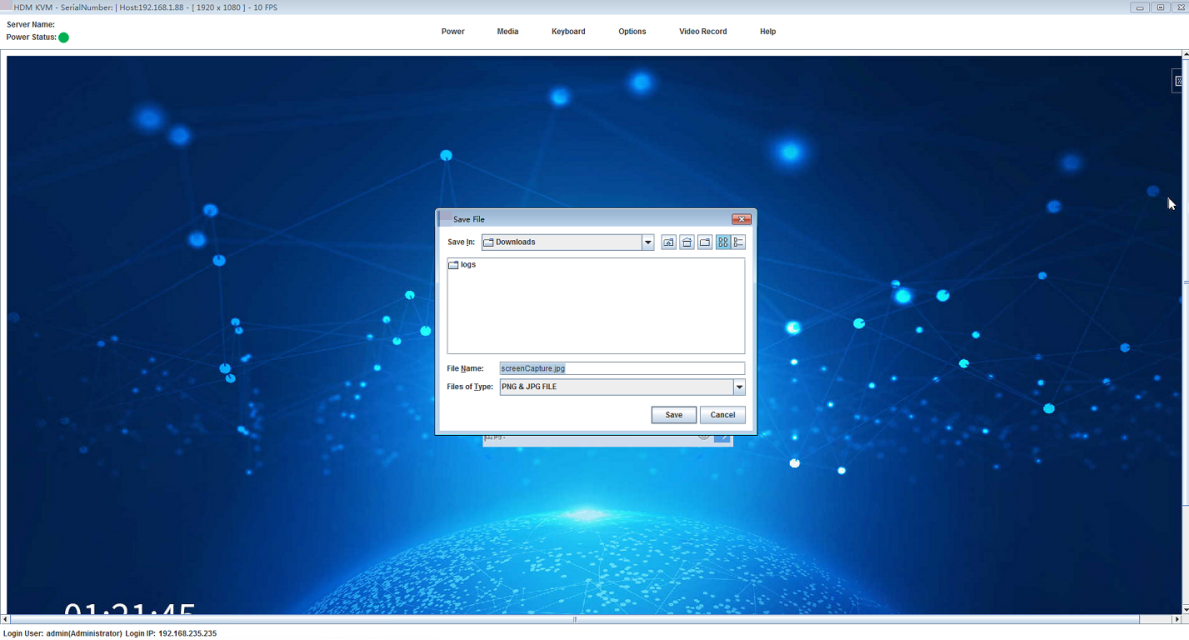Open the Help menu
Image resolution: width=1189 pixels, height=640 pixels.
pos(767,32)
